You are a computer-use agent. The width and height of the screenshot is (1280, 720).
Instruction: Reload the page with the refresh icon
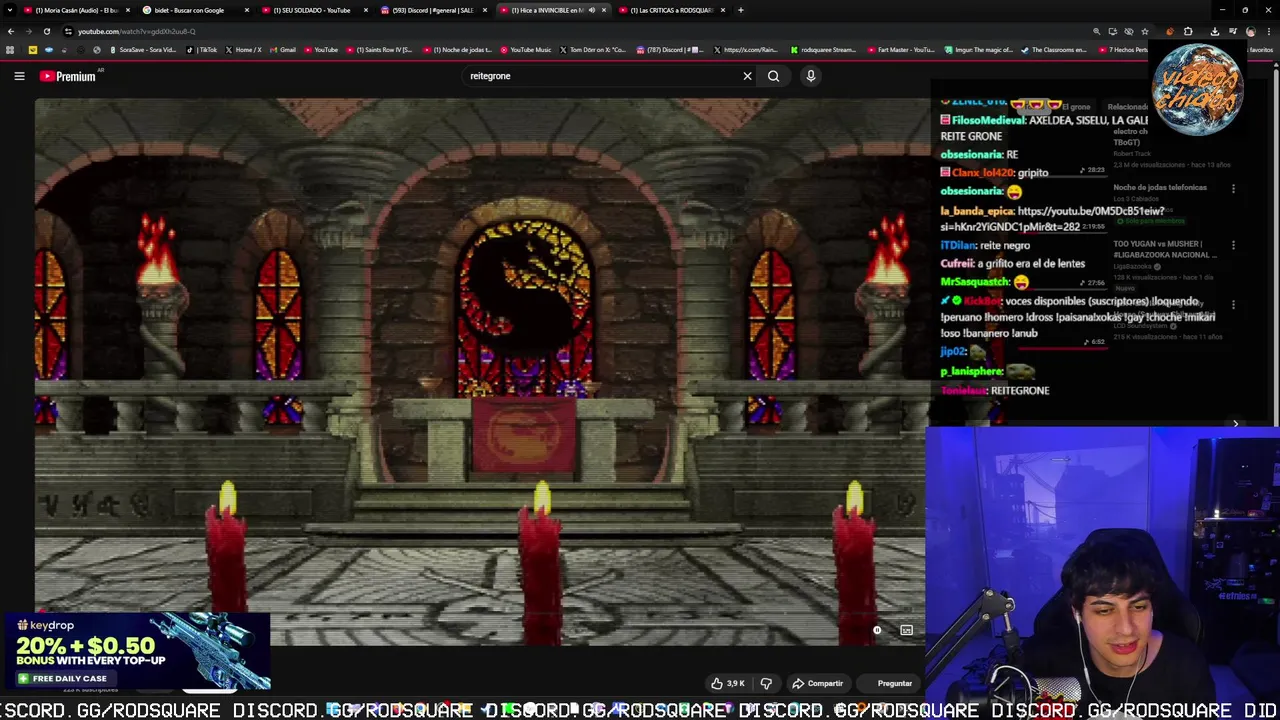click(46, 31)
